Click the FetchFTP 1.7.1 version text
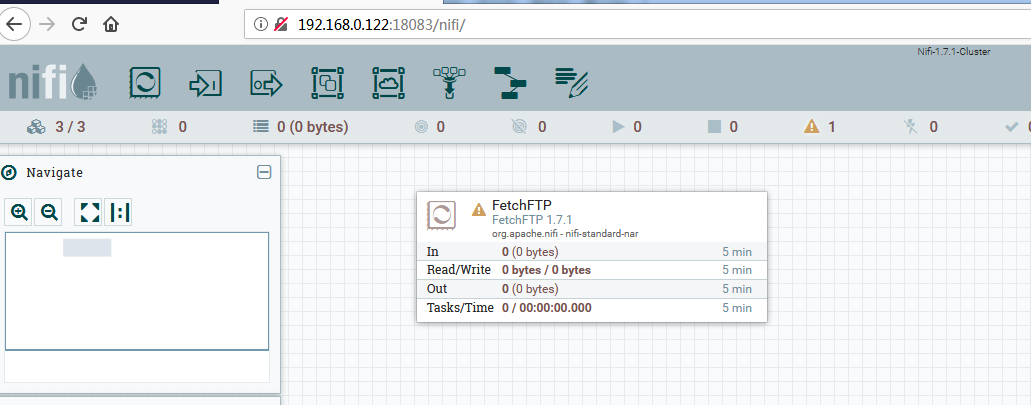The height and width of the screenshot is (405, 1031). pos(533,220)
